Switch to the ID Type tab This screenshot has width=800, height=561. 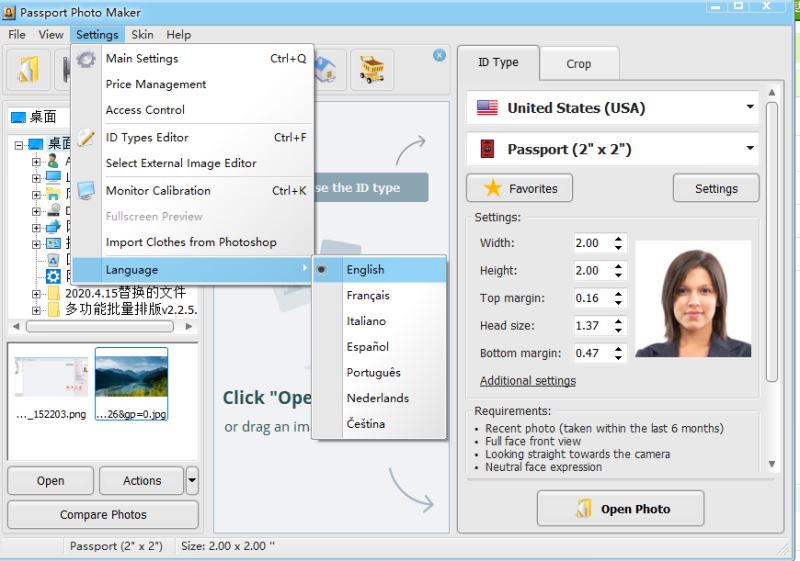[498, 62]
